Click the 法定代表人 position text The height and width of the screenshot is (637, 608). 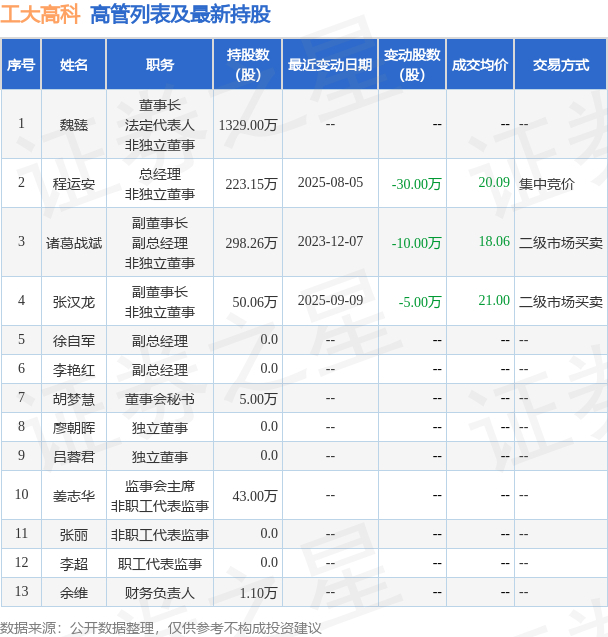[160, 124]
